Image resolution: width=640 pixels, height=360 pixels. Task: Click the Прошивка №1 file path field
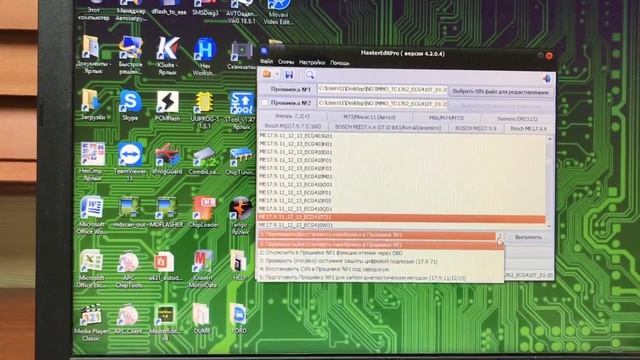click(x=382, y=90)
